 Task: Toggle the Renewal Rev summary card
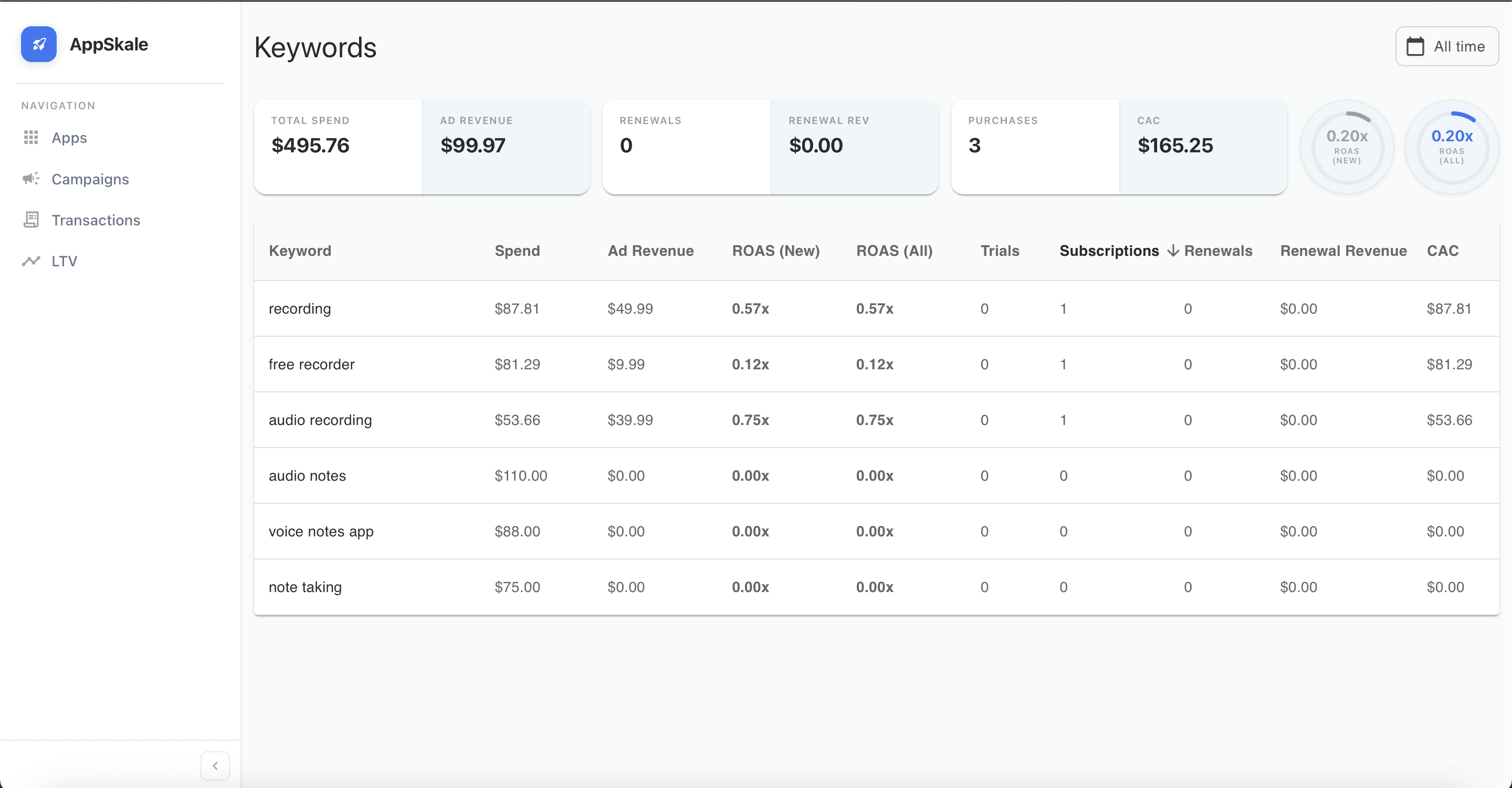[x=854, y=146]
